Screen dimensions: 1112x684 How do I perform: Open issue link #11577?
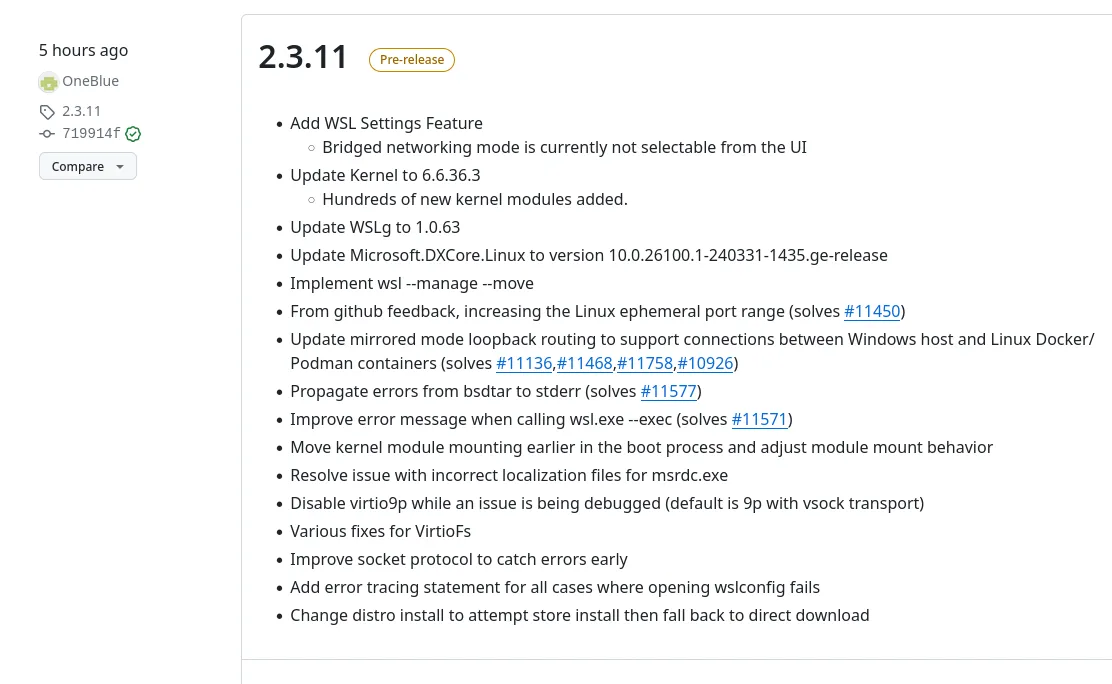pos(668,391)
